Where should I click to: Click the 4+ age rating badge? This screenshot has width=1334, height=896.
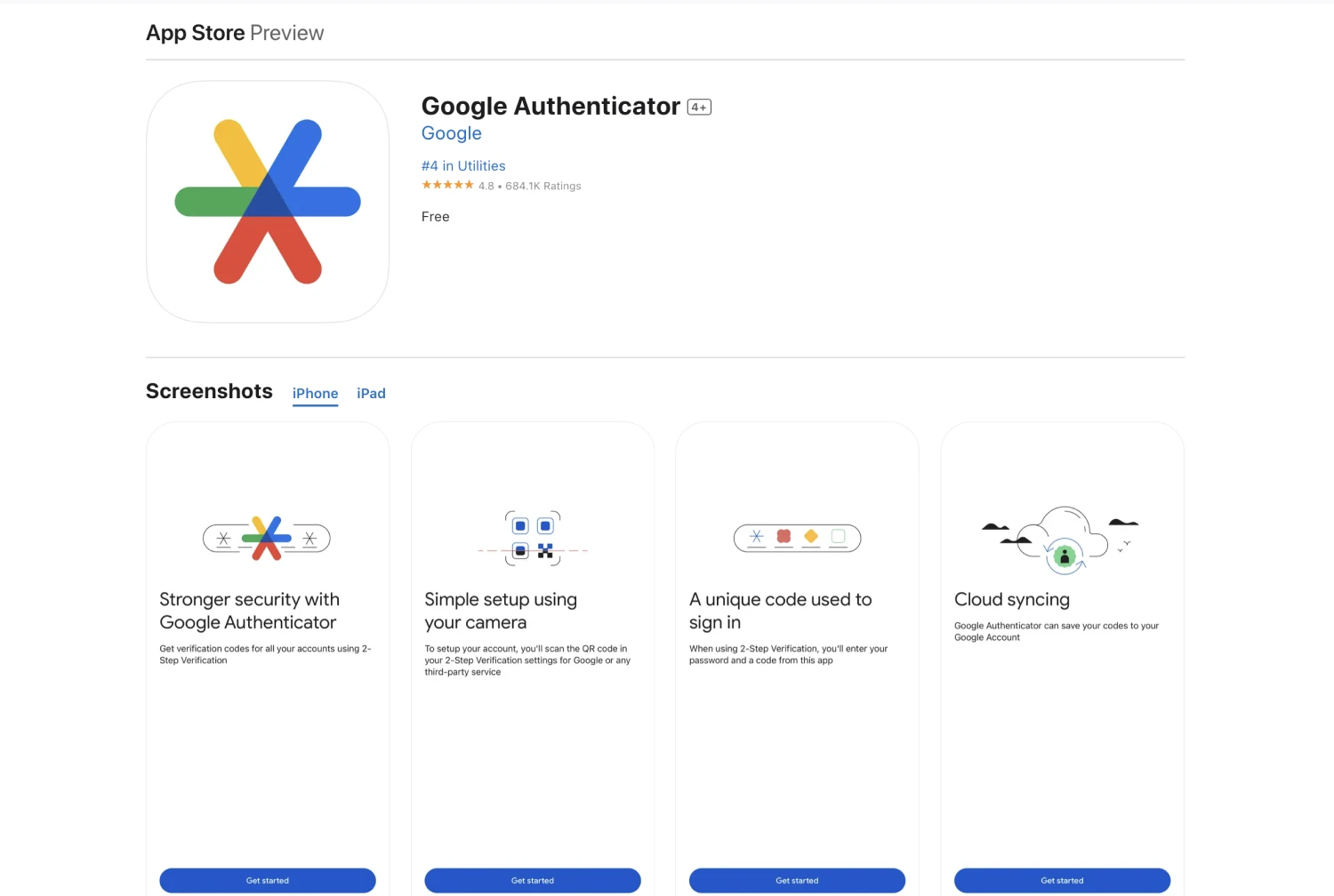pos(699,108)
